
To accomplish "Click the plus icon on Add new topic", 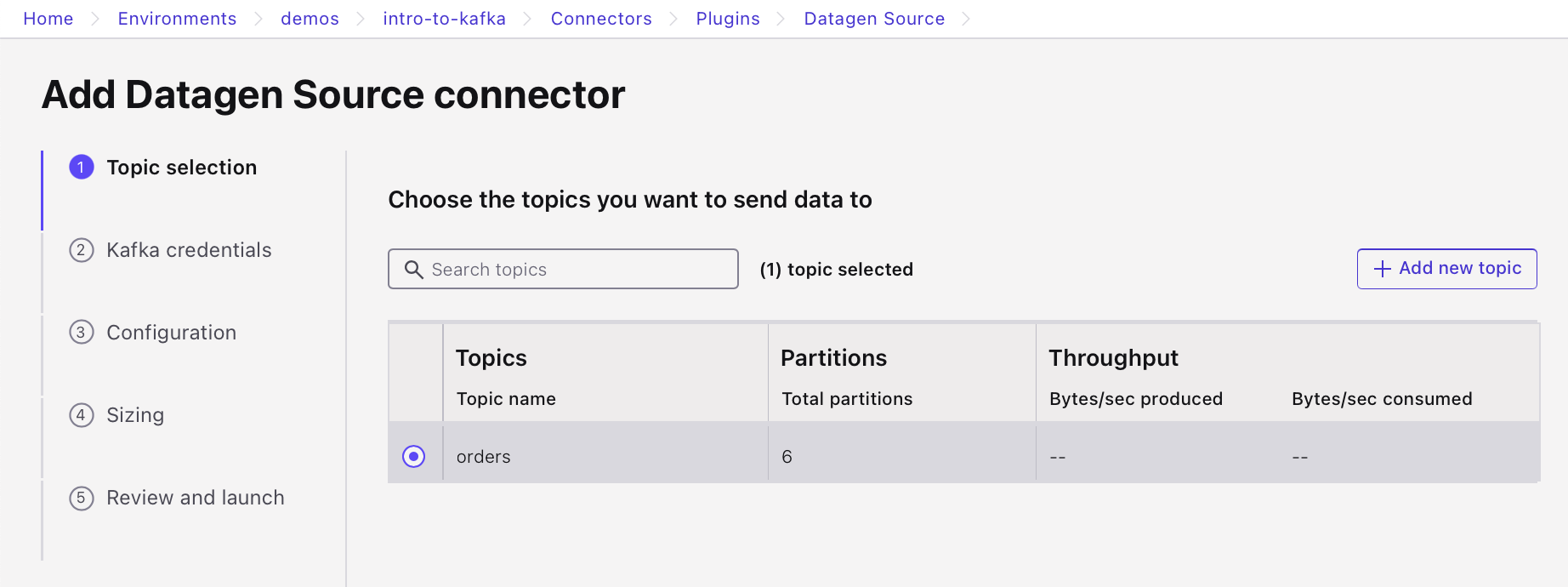I will coord(1383,269).
